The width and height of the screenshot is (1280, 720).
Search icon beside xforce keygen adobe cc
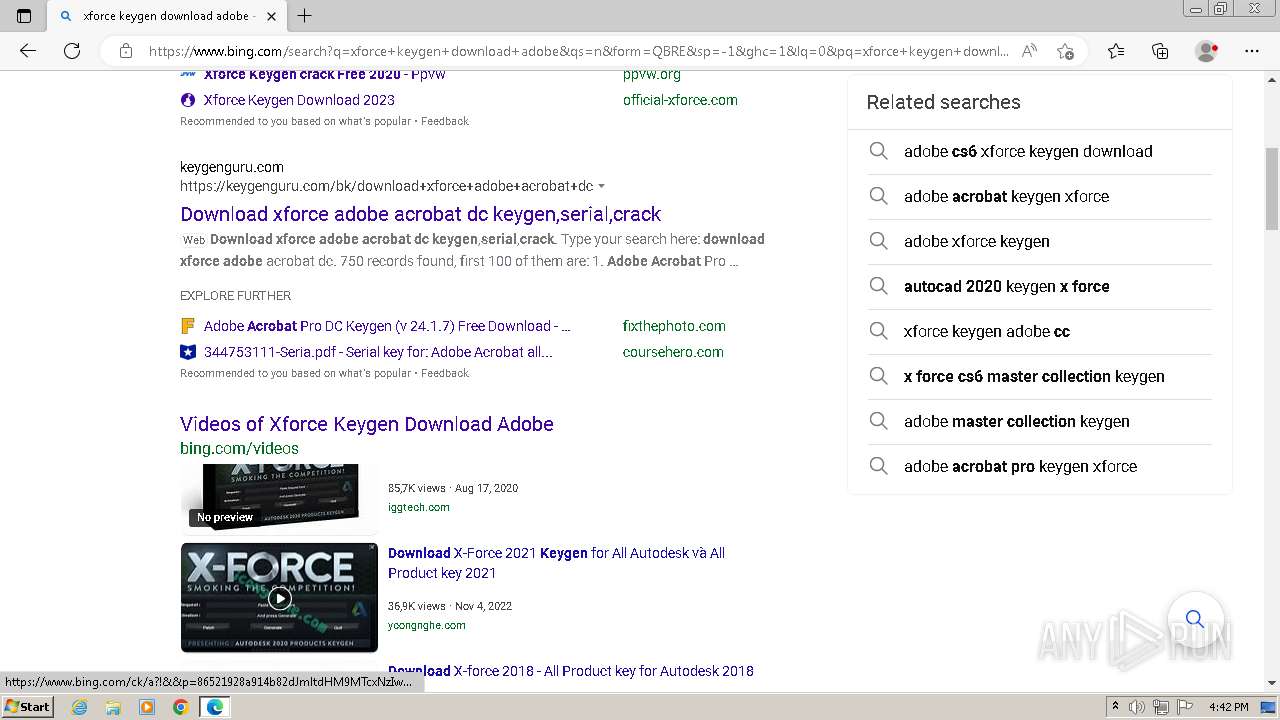pyautogui.click(x=878, y=331)
